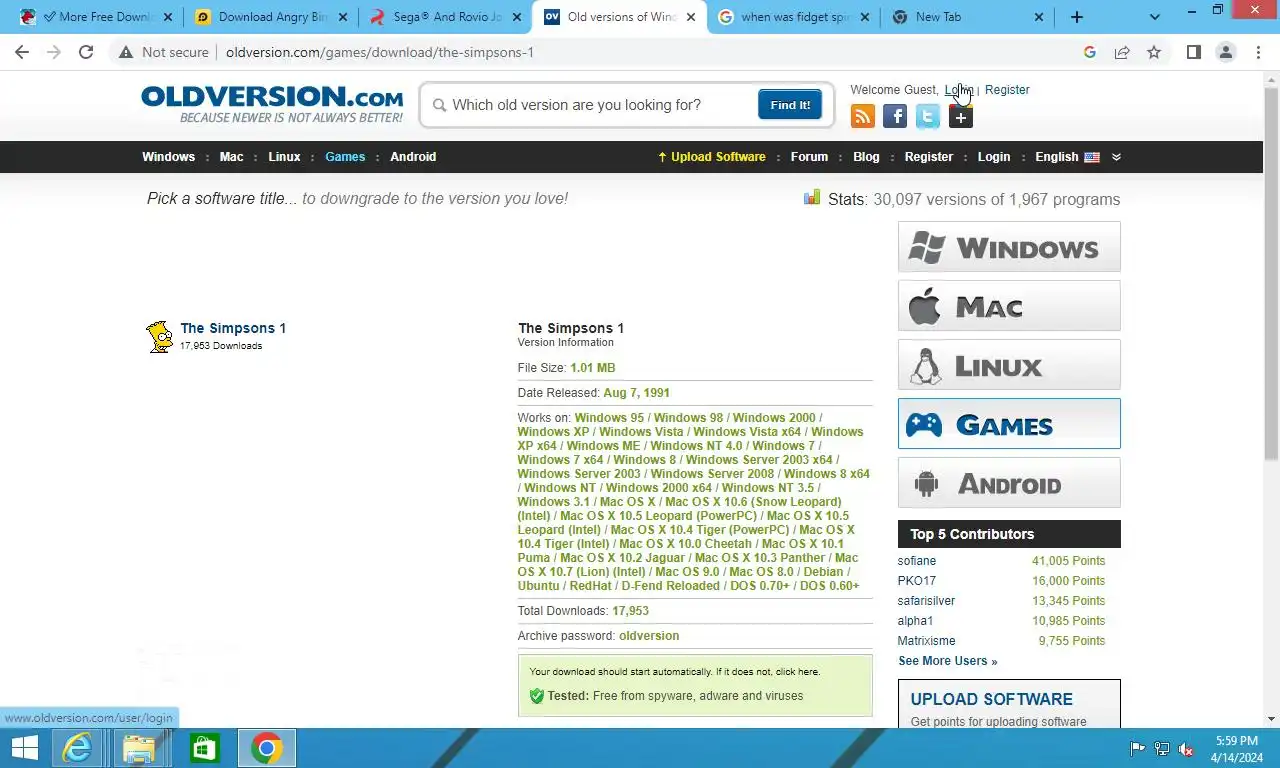Click the Find It! button
The image size is (1280, 768).
[790, 105]
